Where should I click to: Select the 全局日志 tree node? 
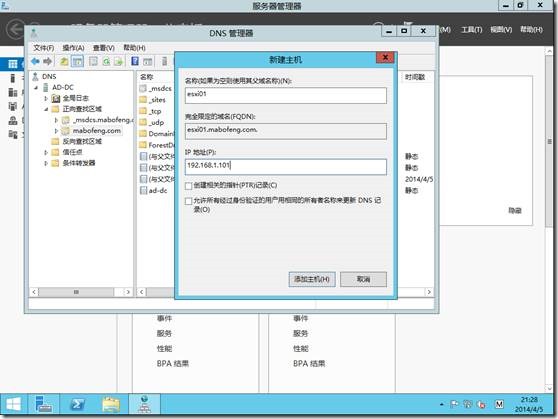click(75, 98)
